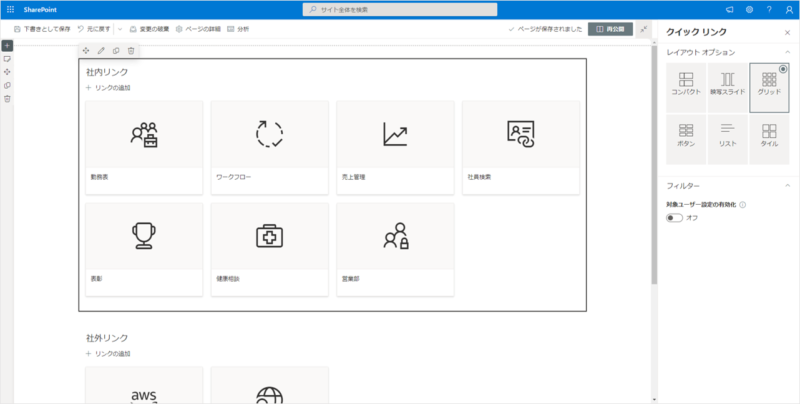Click the site-wide search box

click(x=400, y=9)
